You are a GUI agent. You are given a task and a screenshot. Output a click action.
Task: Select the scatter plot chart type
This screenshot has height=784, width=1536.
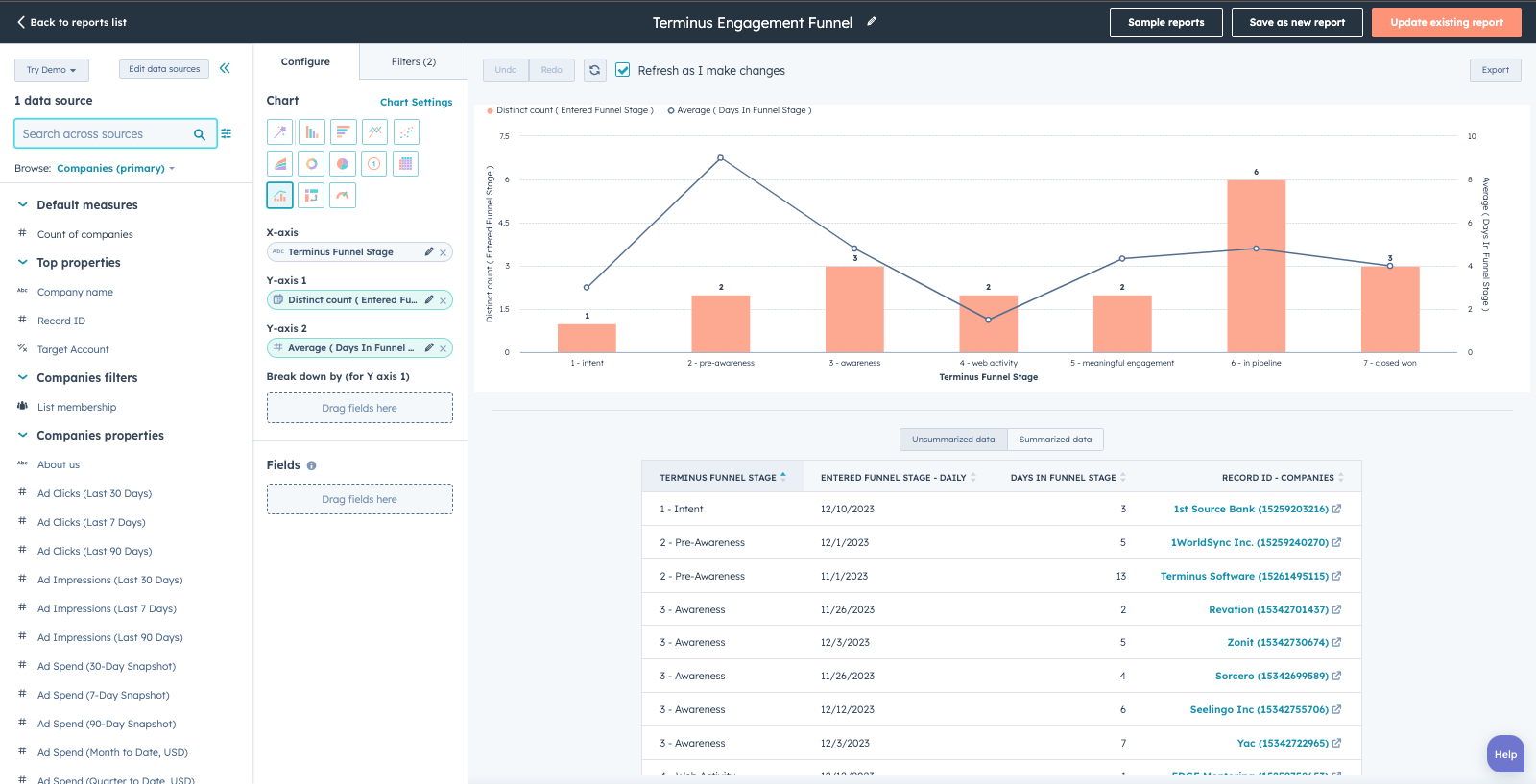406,132
